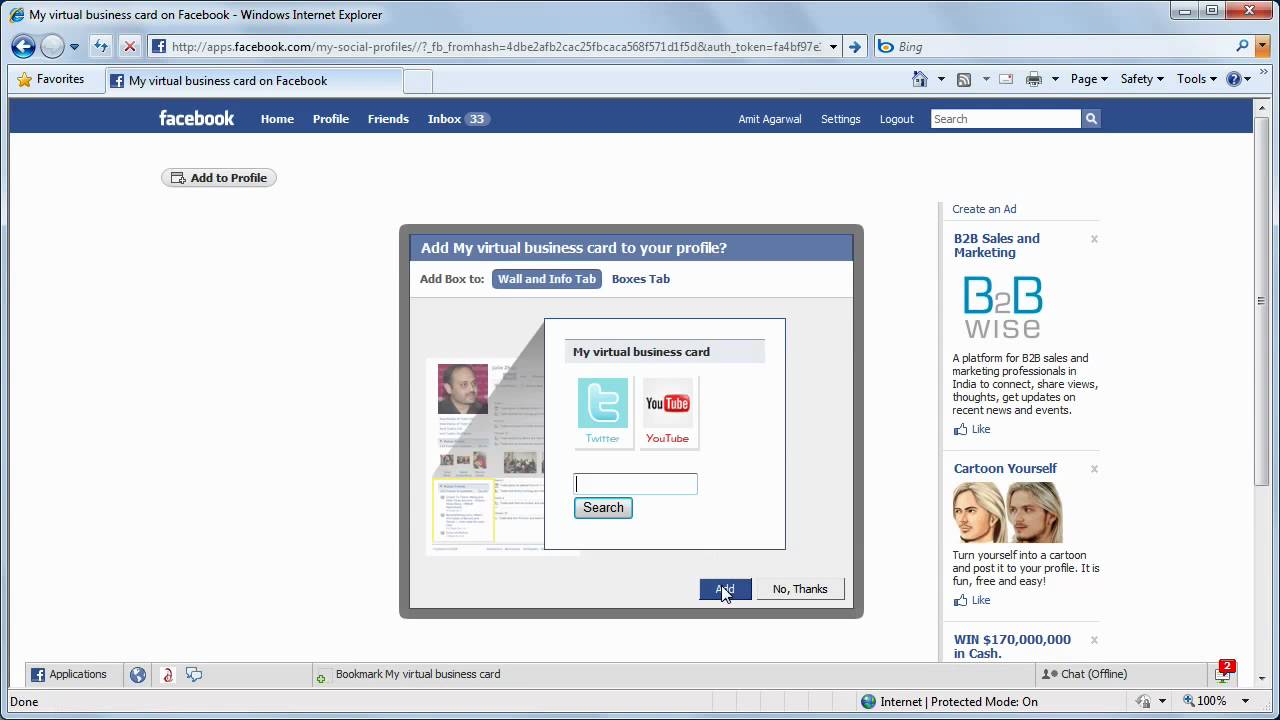The image size is (1280, 720).
Task: Open Inbox with 33 messages
Action: tap(458, 119)
